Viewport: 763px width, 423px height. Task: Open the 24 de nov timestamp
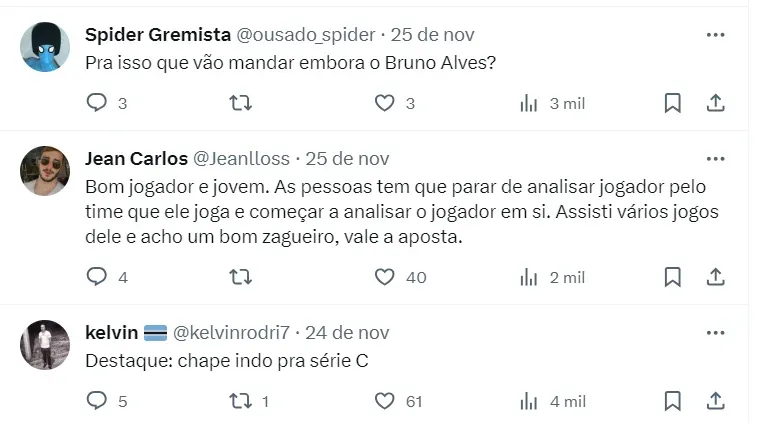point(347,332)
